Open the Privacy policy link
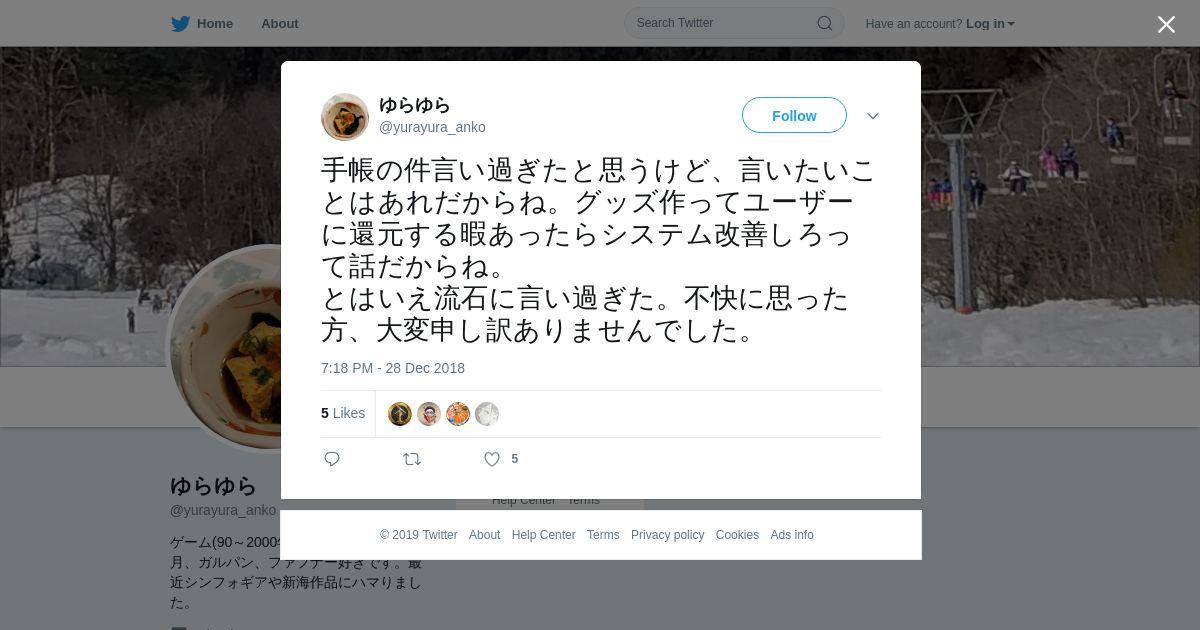The height and width of the screenshot is (630, 1200). click(x=667, y=535)
